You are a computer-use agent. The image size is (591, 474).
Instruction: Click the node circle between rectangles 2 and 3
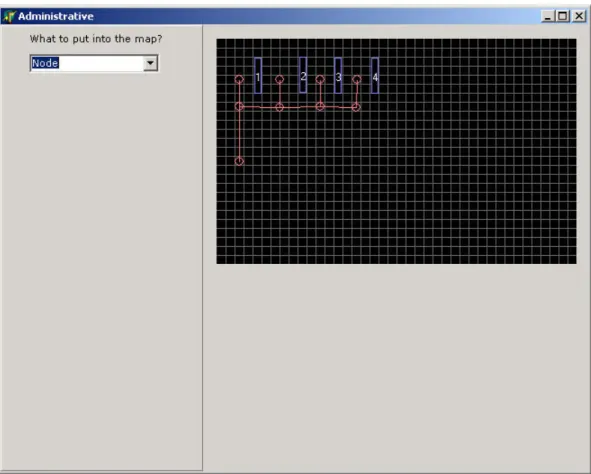tap(320, 79)
